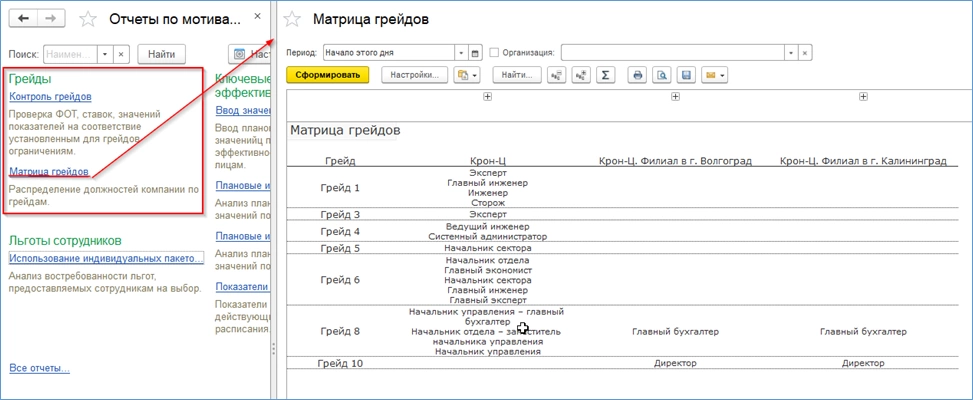The image size is (973, 400).
Task: Select Главный экономист in Грейд 6
Action: (488, 270)
